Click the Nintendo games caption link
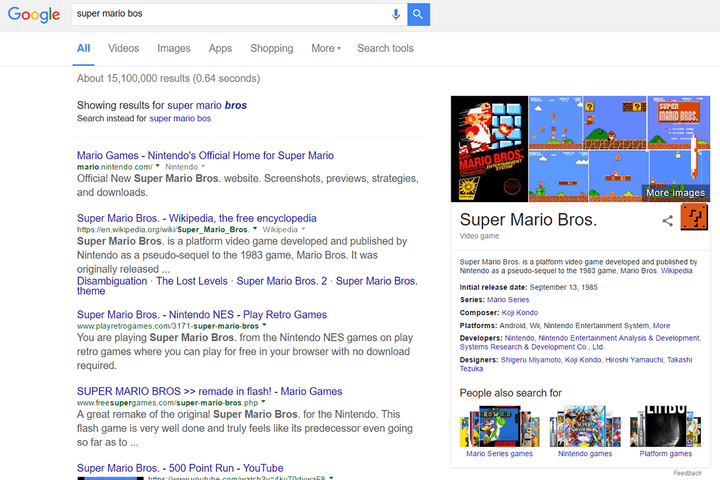This screenshot has width=720, height=480. click(585, 454)
